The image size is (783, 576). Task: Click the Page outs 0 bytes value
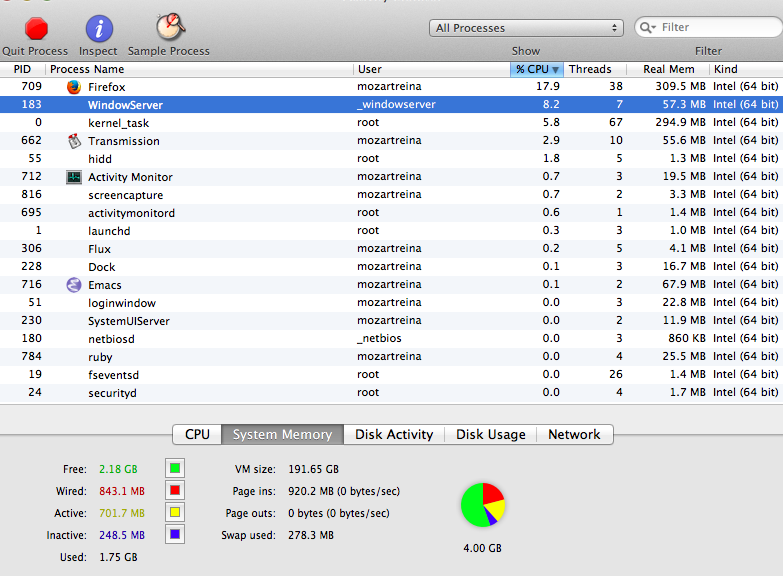coord(339,513)
